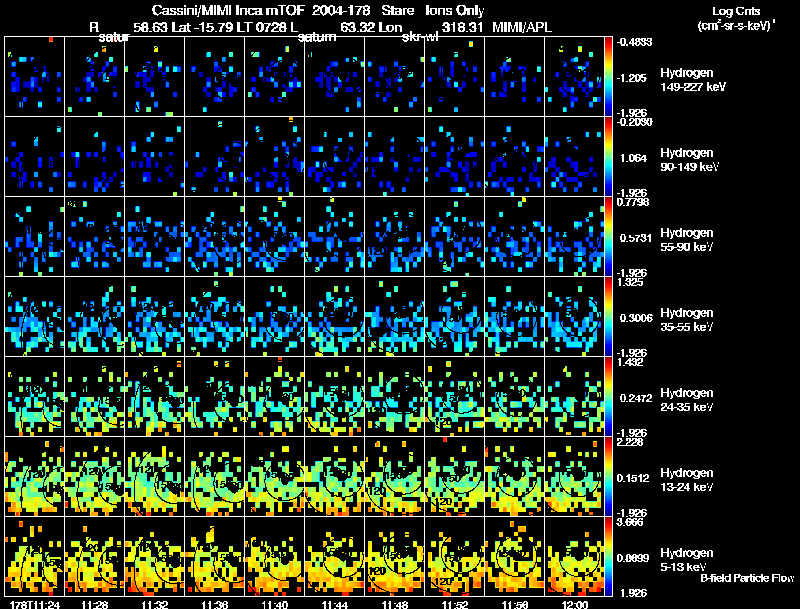Select the 11:48 time marker
The height and width of the screenshot is (609, 800).
tap(395, 603)
